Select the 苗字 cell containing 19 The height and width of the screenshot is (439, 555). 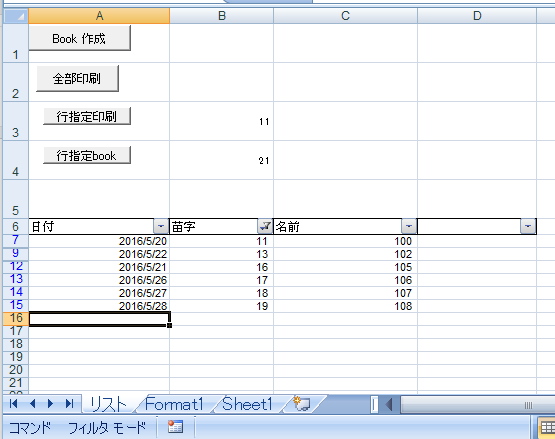click(x=222, y=306)
